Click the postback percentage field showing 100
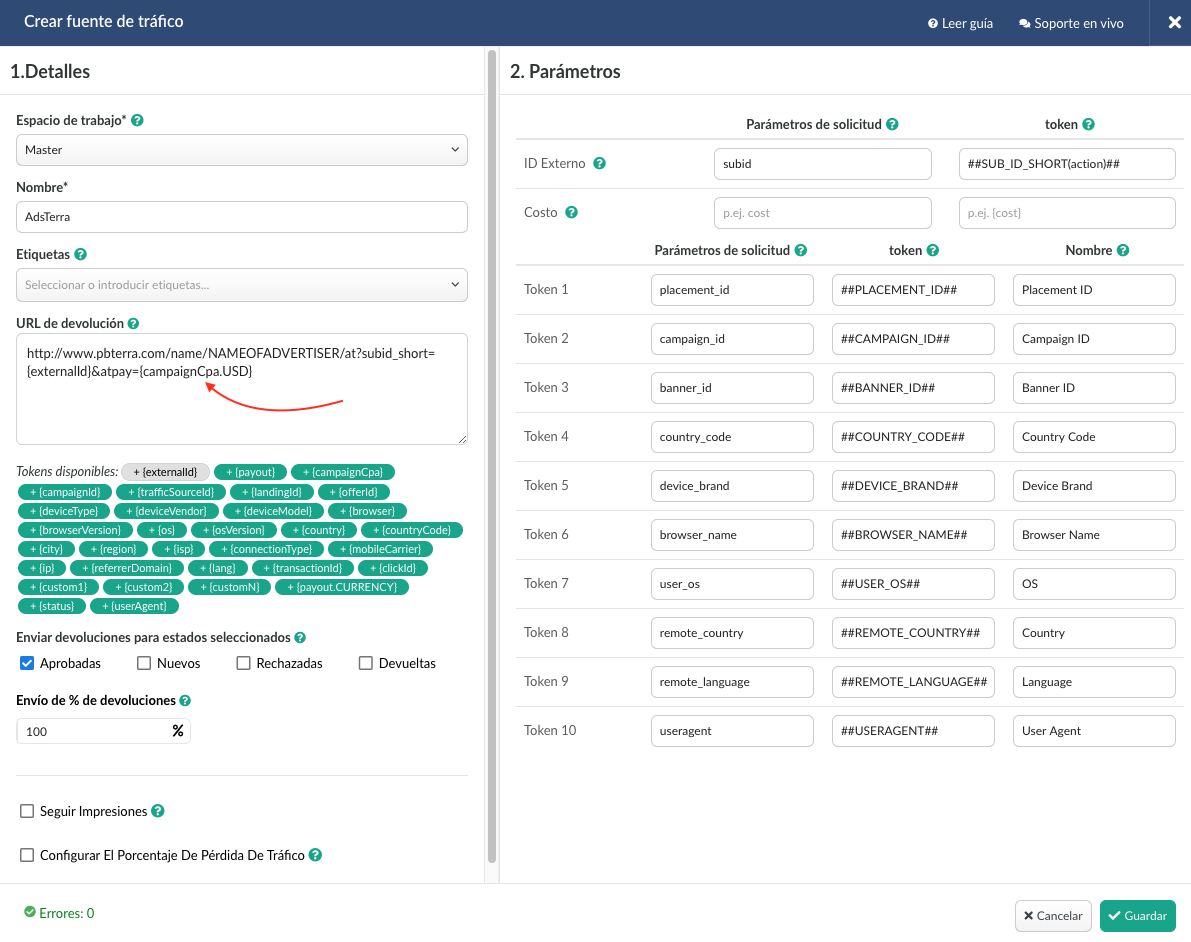This screenshot has height=942, width=1191. (103, 731)
